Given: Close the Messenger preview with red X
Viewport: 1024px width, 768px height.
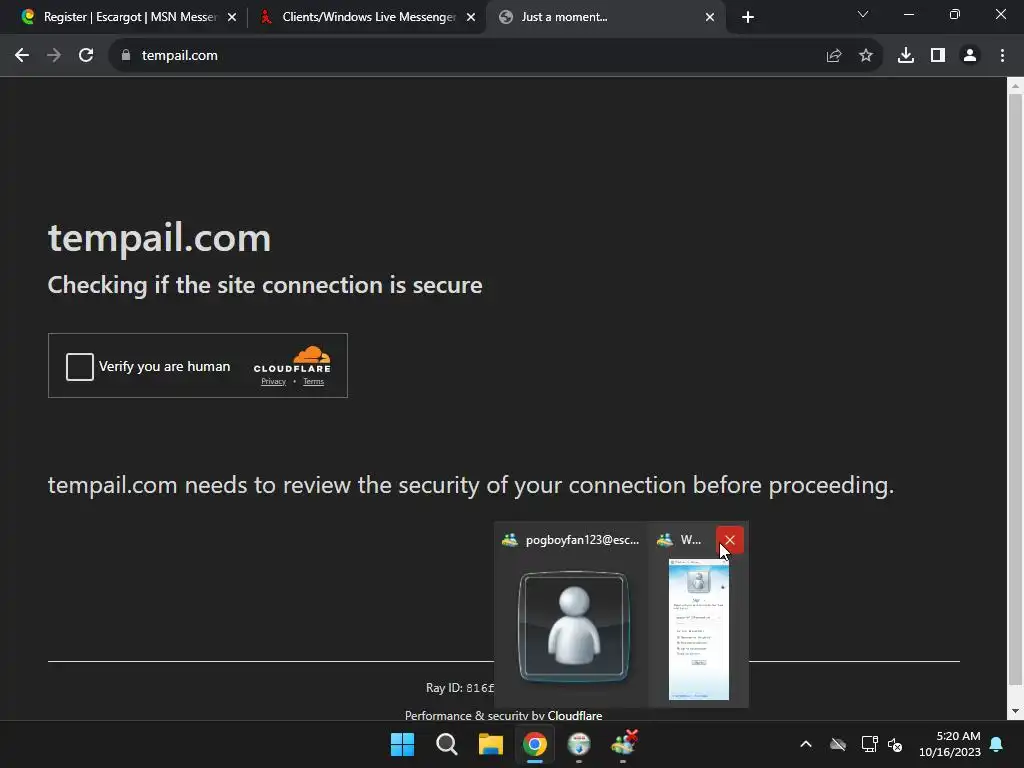Looking at the screenshot, I should click(x=729, y=540).
